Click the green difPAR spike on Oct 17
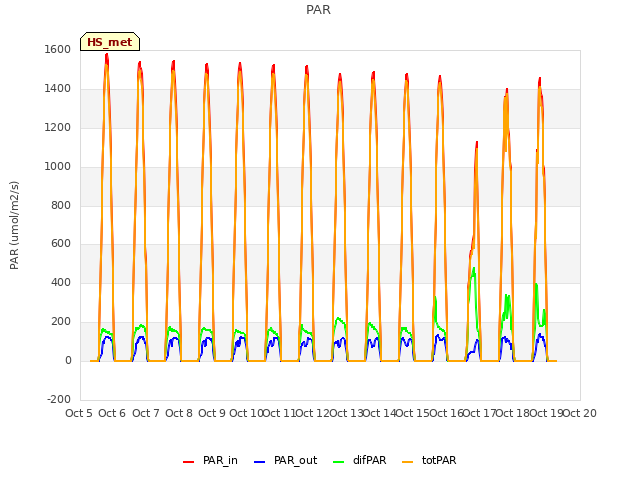 [x=473, y=271]
